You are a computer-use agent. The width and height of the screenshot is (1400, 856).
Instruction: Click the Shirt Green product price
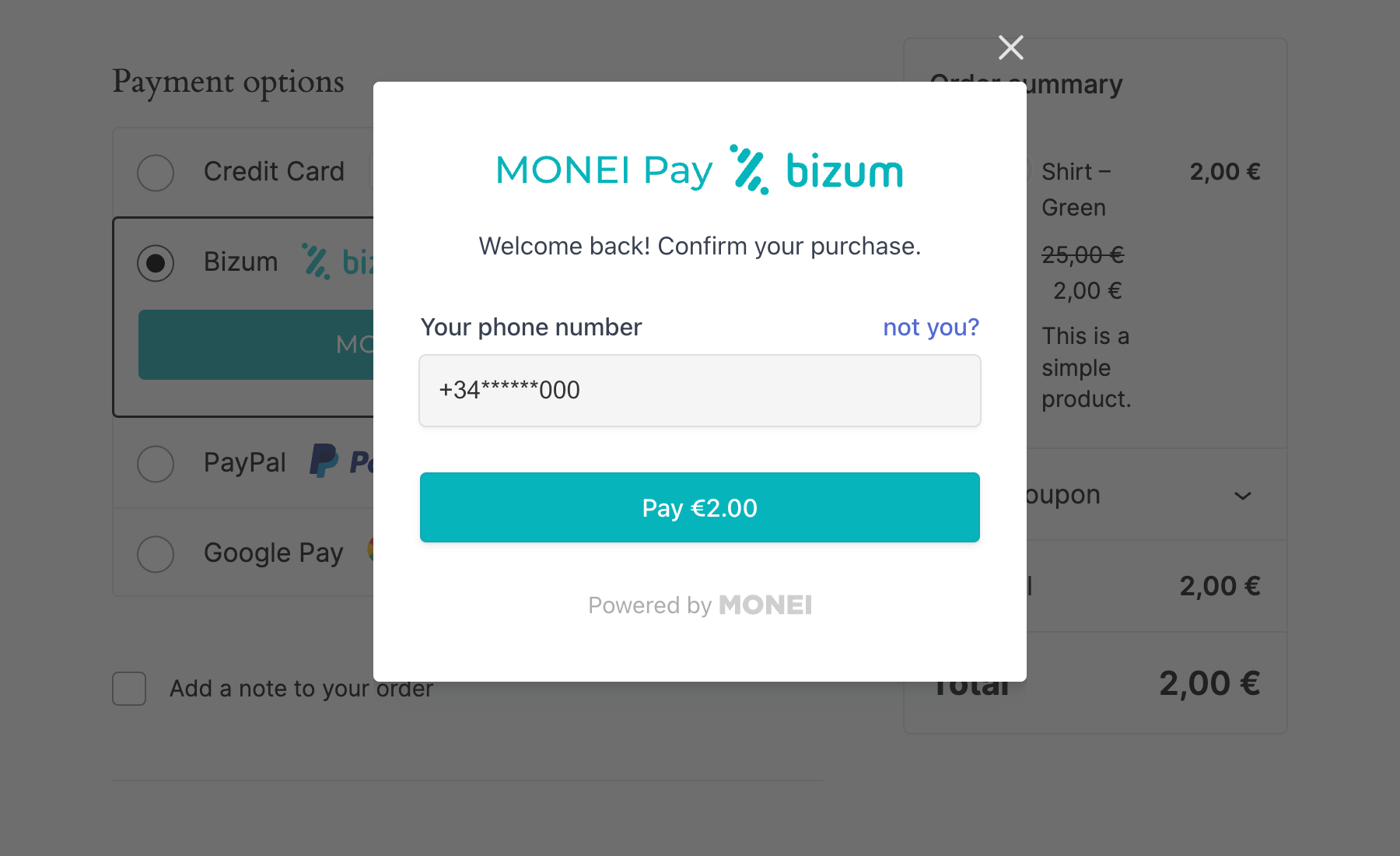(x=1224, y=171)
